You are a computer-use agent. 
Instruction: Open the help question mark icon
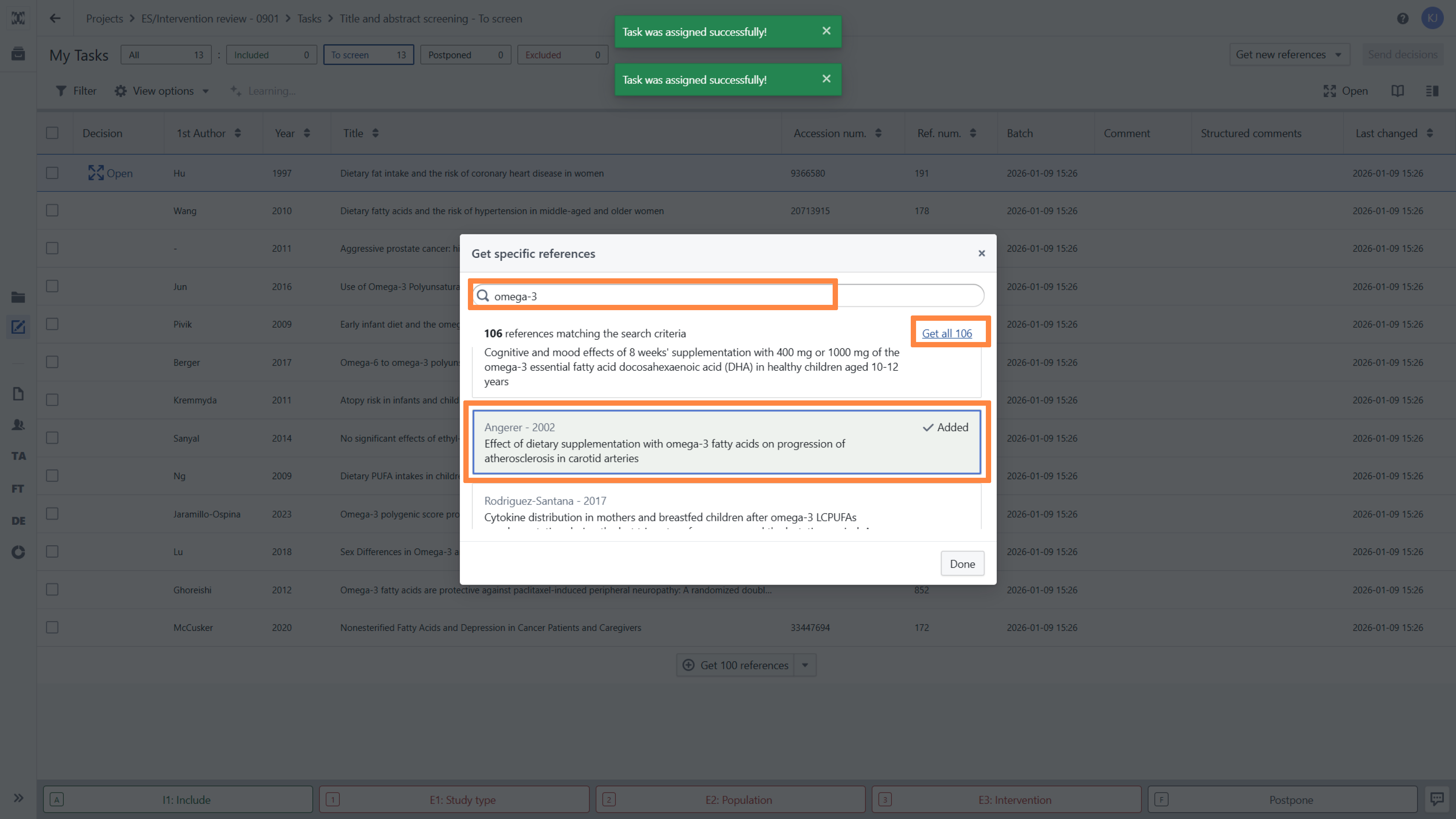[1402, 19]
